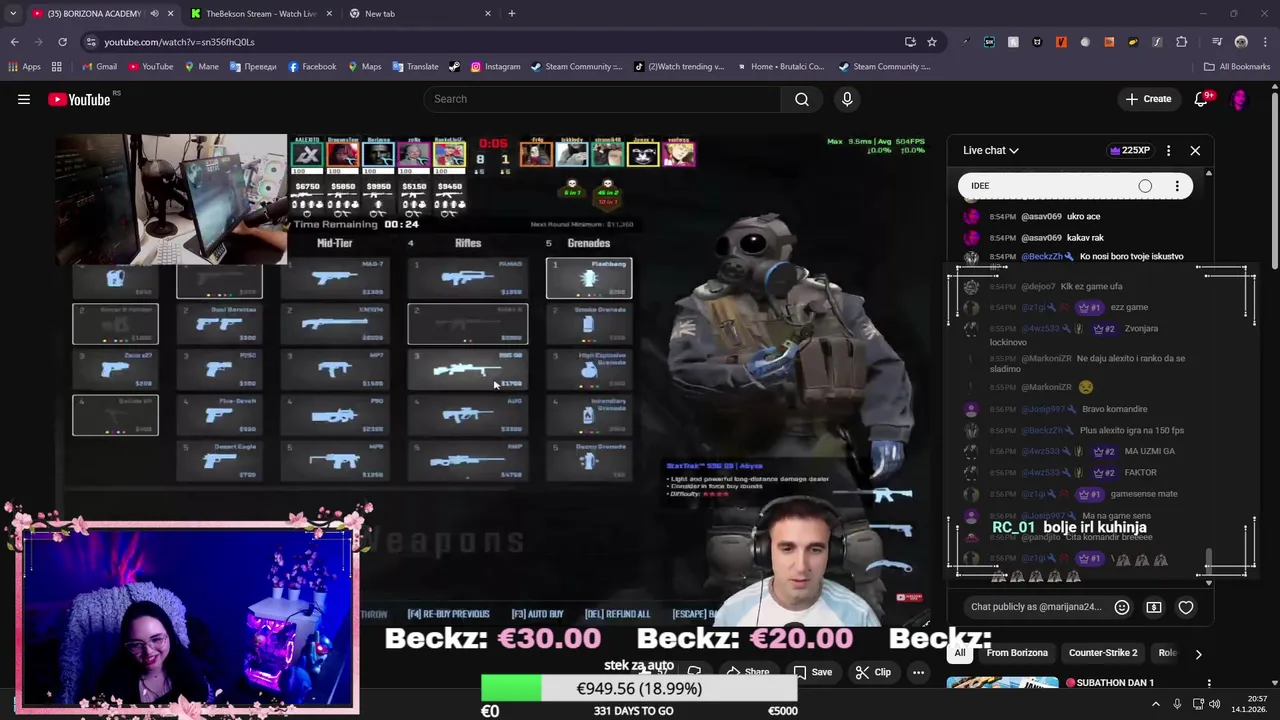
Task: Select the All filter chip
Action: coord(959,653)
